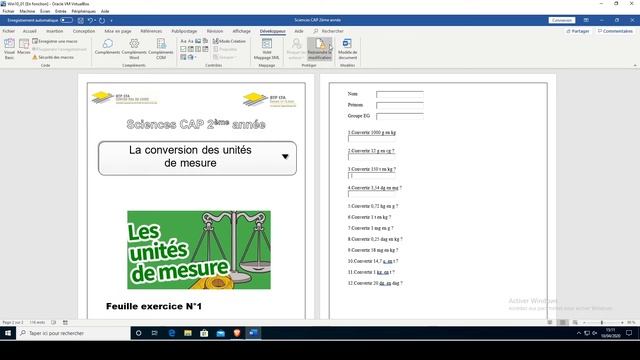The width and height of the screenshot is (640, 360).
Task: Insert a combo box content control
Action: [191, 49]
